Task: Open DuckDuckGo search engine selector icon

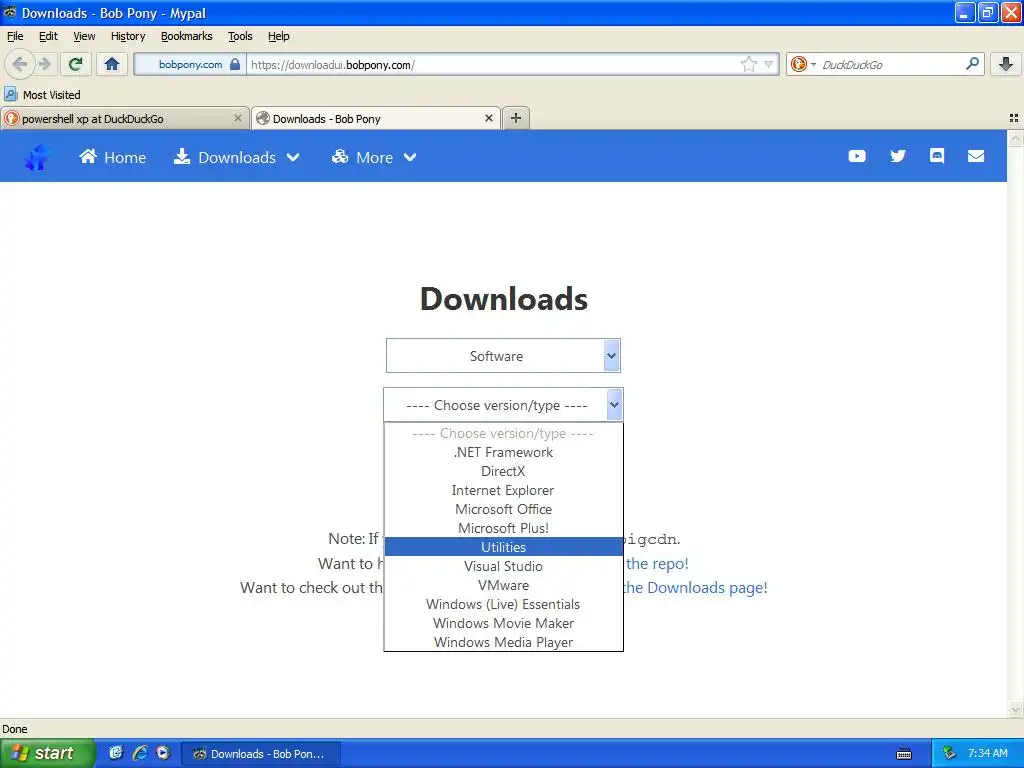Action: pos(802,64)
